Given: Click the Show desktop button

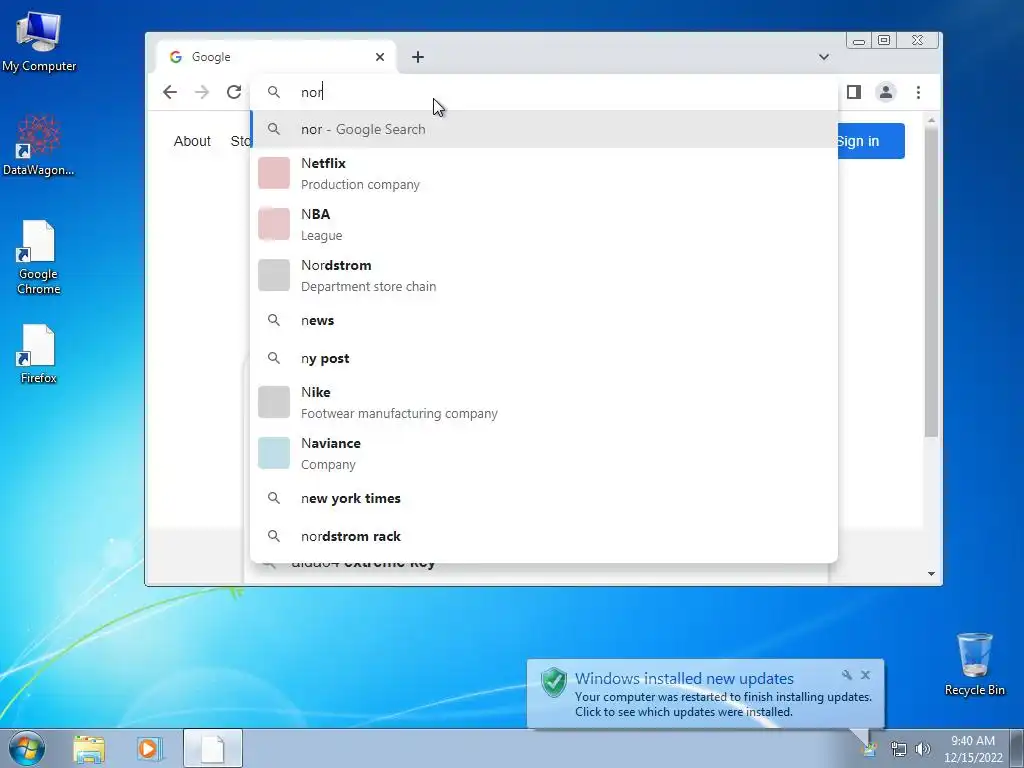Looking at the screenshot, I should point(1017,748).
